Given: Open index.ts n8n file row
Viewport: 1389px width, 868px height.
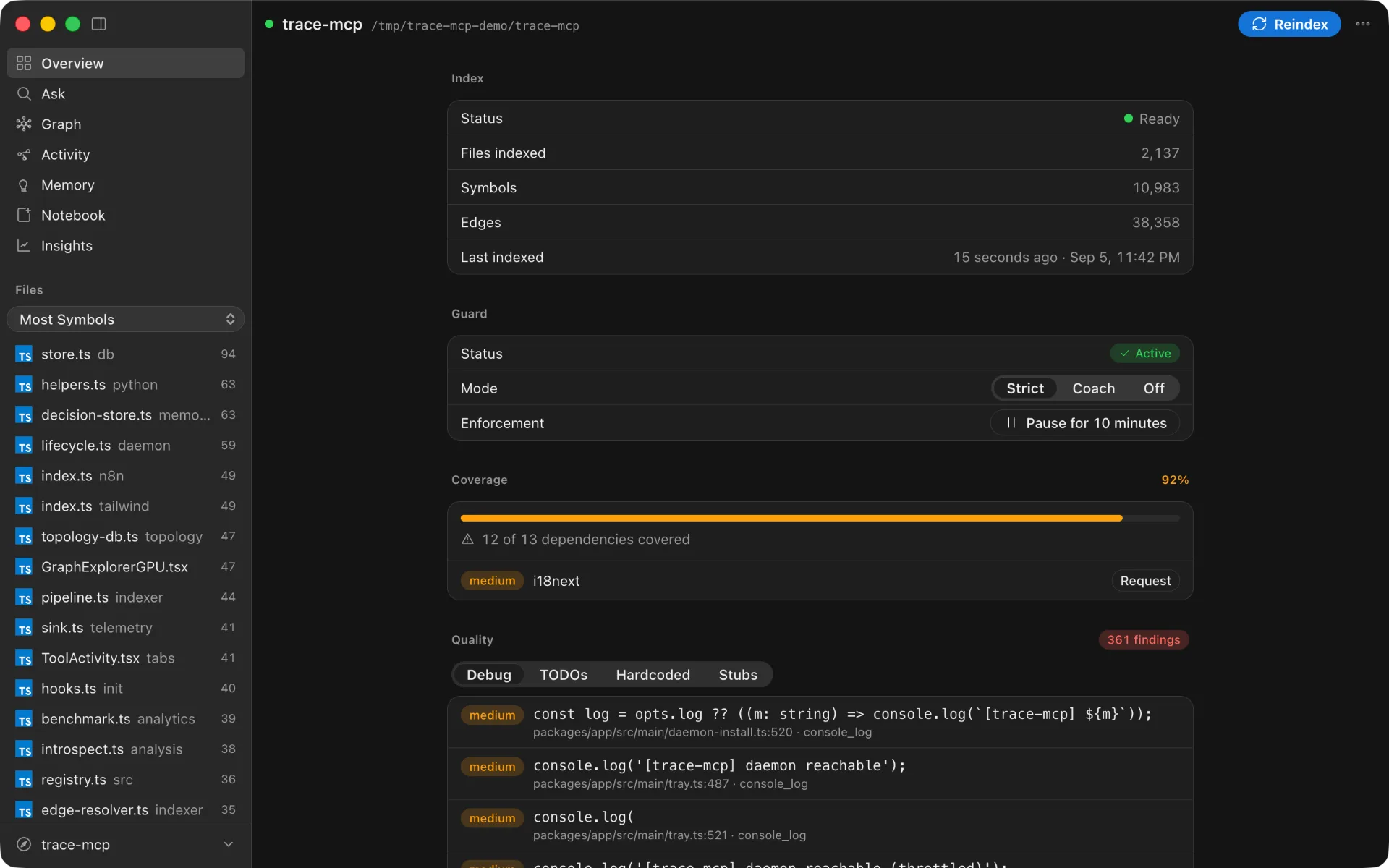Looking at the screenshot, I should [126, 476].
